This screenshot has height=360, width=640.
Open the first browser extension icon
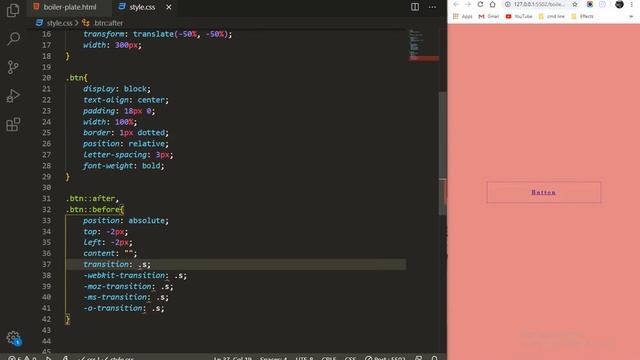[x=590, y=4]
